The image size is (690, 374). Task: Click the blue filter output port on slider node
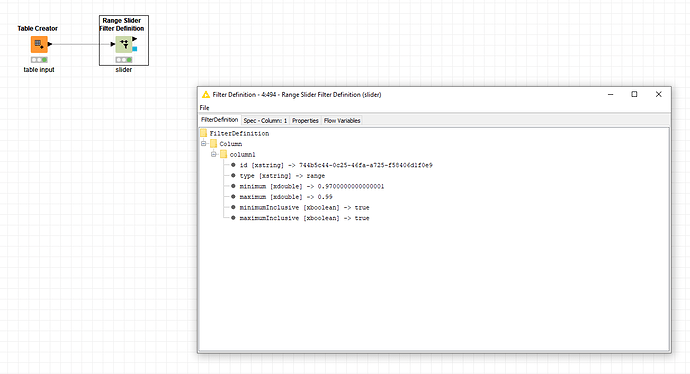point(135,49)
